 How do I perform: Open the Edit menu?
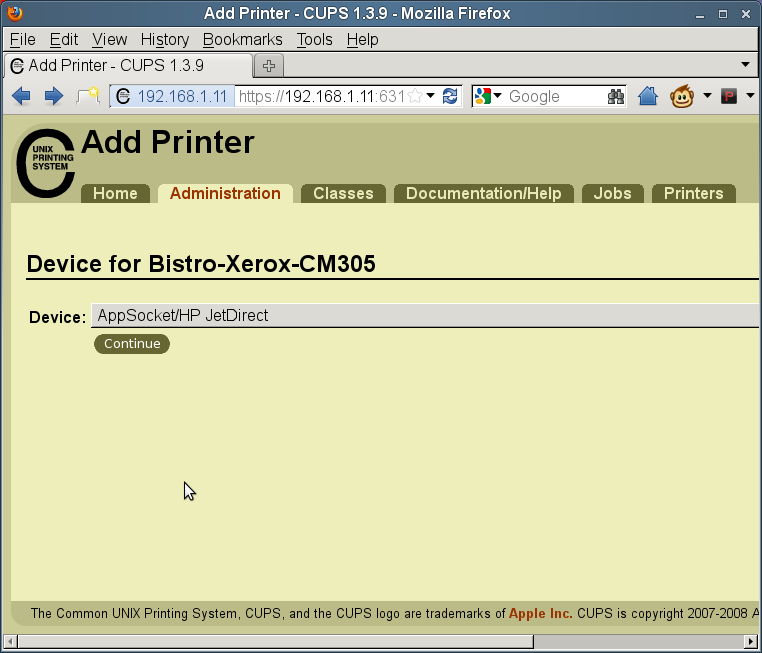pyautogui.click(x=64, y=39)
